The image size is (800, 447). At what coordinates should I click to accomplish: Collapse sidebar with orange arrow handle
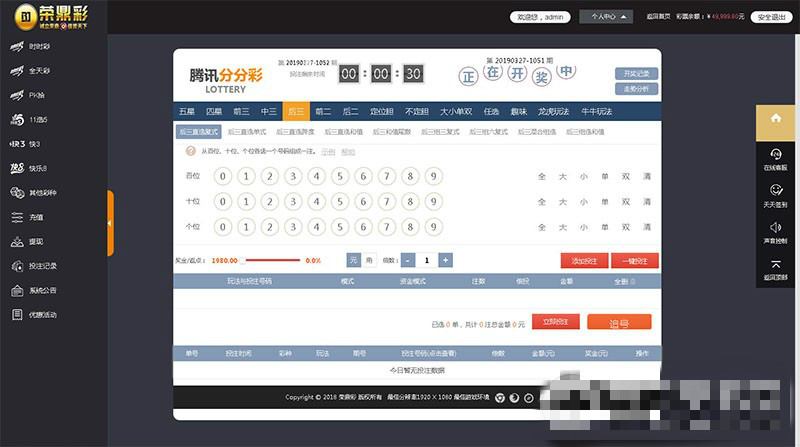point(110,223)
